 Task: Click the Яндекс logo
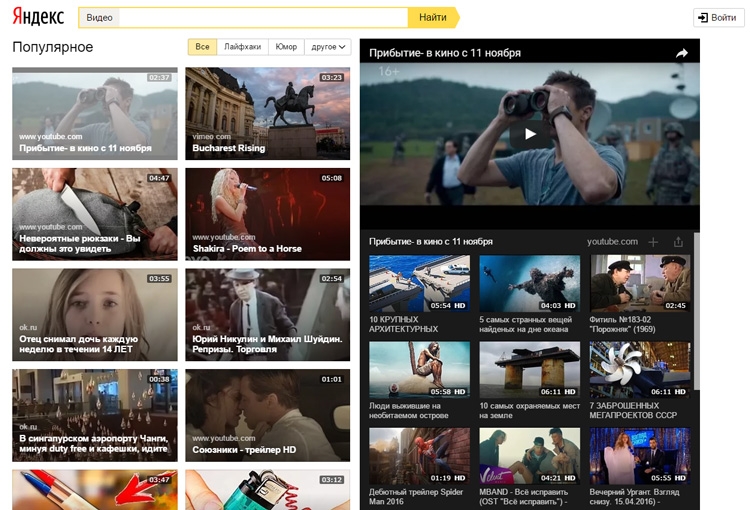click(x=38, y=17)
